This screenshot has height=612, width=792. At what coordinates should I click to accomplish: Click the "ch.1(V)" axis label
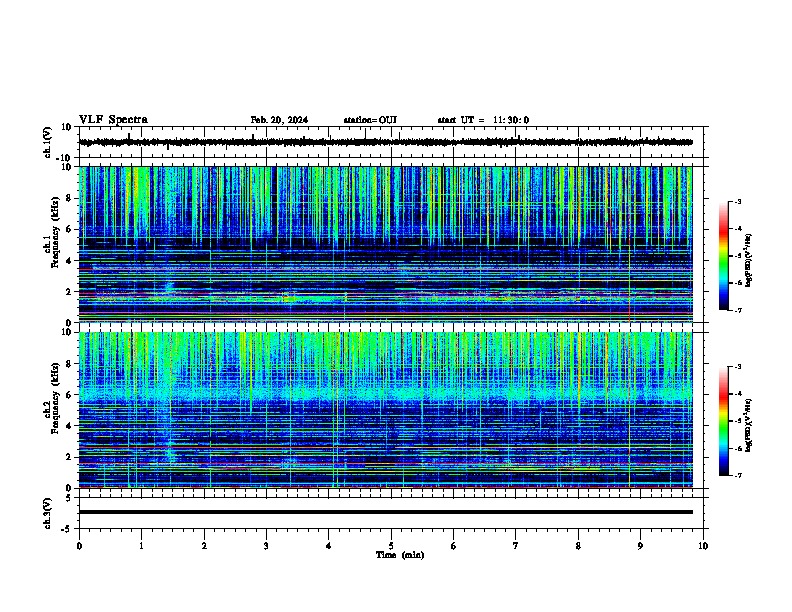pyautogui.click(x=48, y=142)
